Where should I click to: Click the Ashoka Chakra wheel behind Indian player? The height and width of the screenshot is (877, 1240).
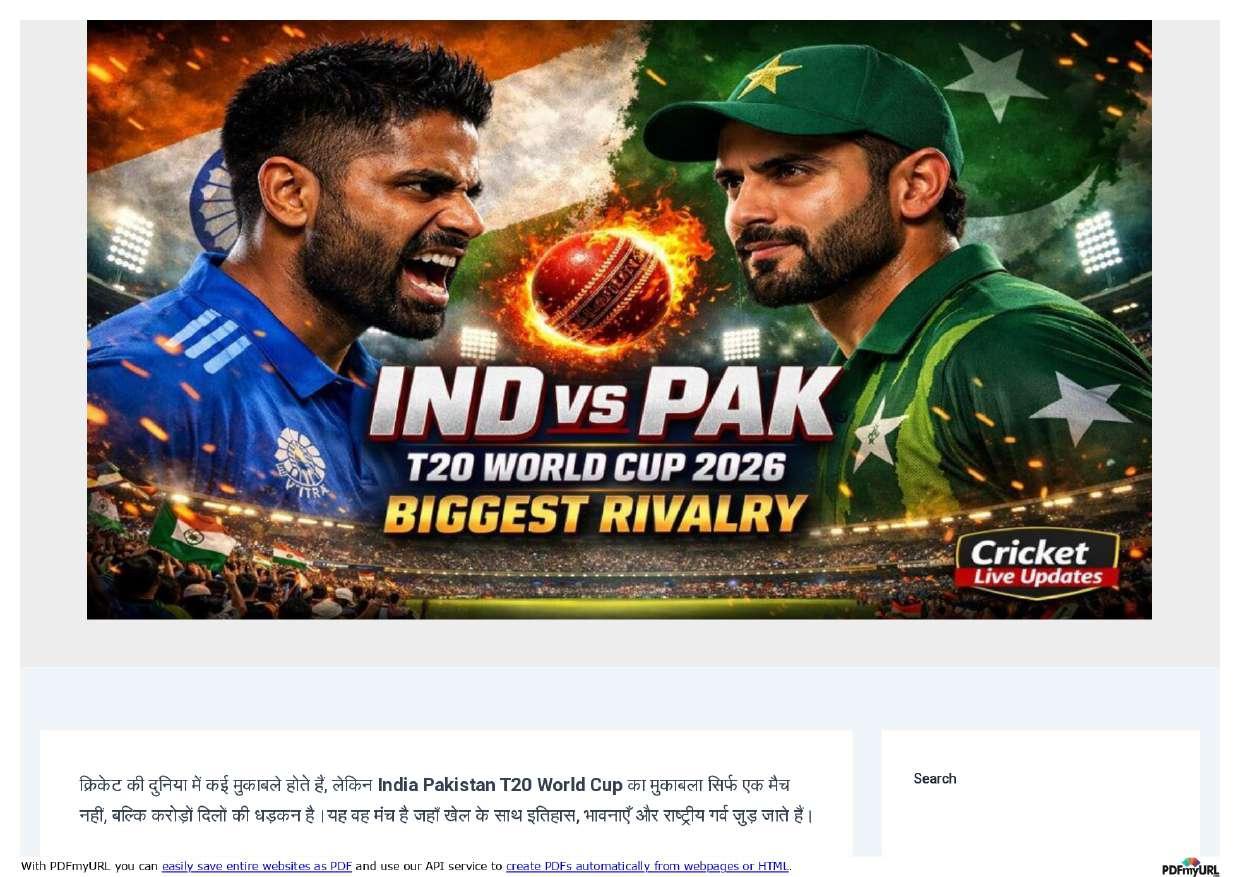point(214,200)
